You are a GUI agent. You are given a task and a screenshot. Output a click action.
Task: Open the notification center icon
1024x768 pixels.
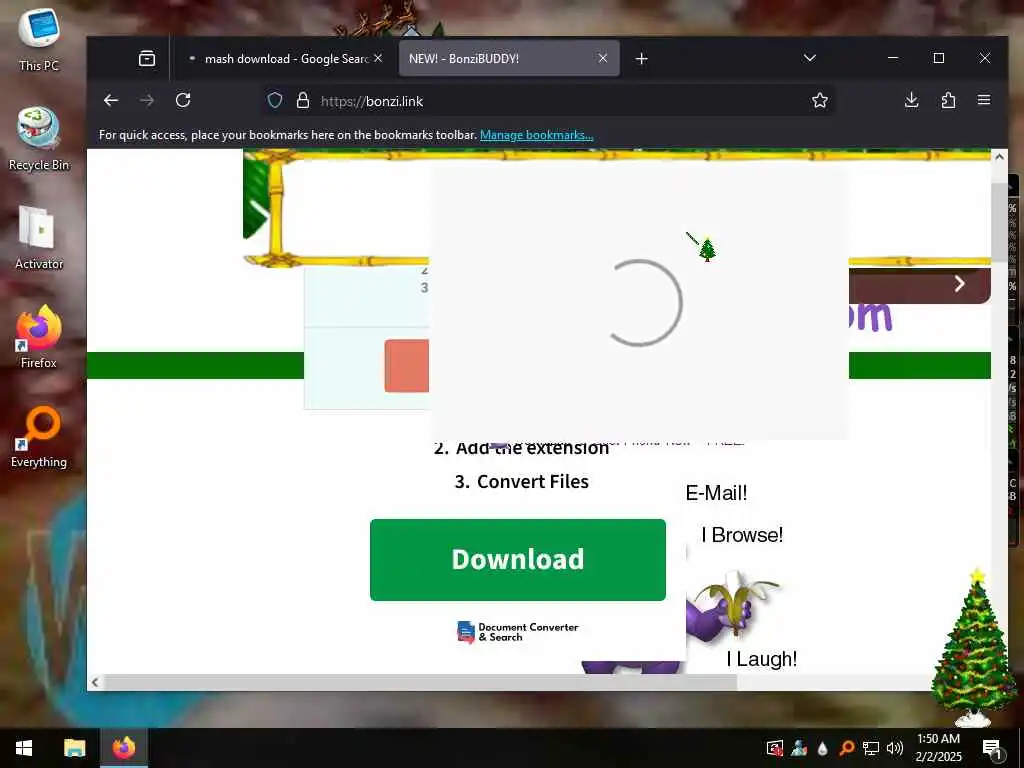(992, 749)
